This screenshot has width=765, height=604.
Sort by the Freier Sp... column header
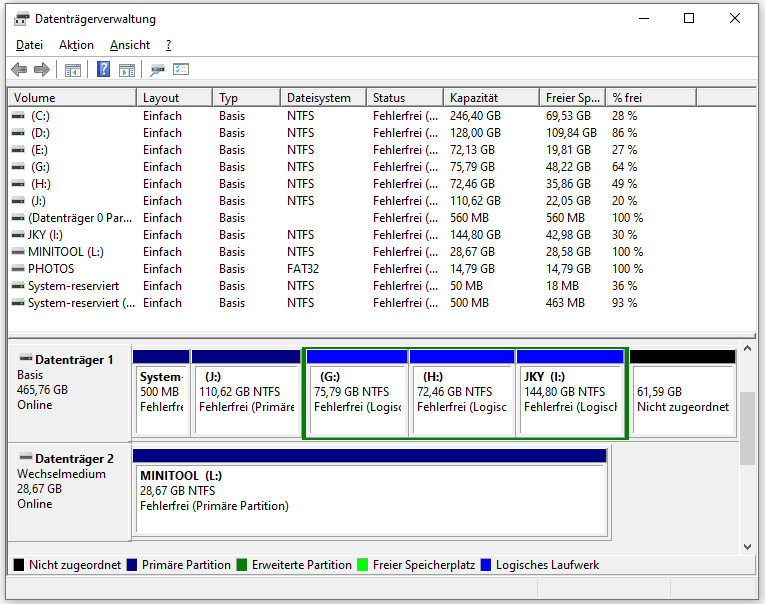pos(573,98)
